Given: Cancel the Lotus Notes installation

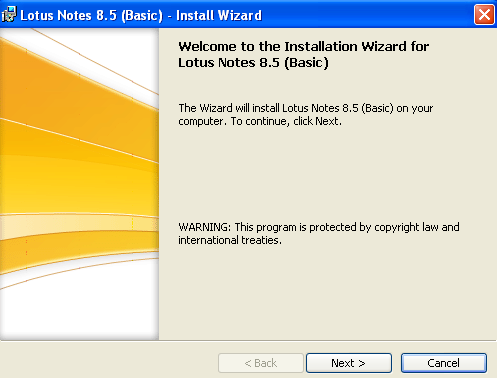Looking at the screenshot, I should pos(444,363).
